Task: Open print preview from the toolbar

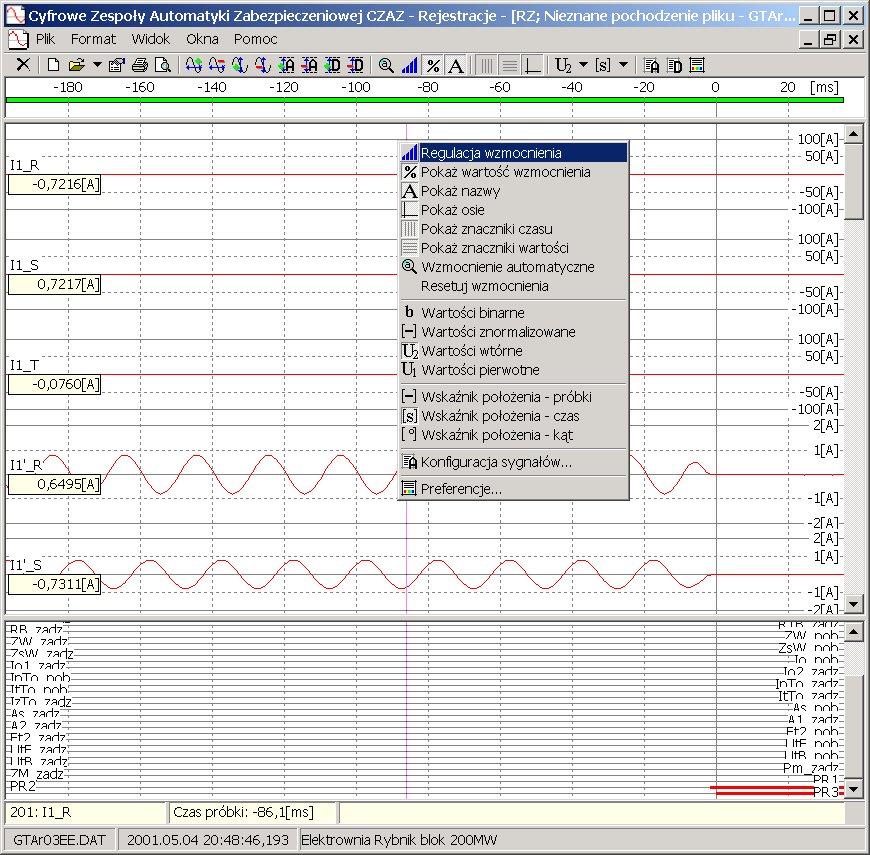Action: point(163,65)
